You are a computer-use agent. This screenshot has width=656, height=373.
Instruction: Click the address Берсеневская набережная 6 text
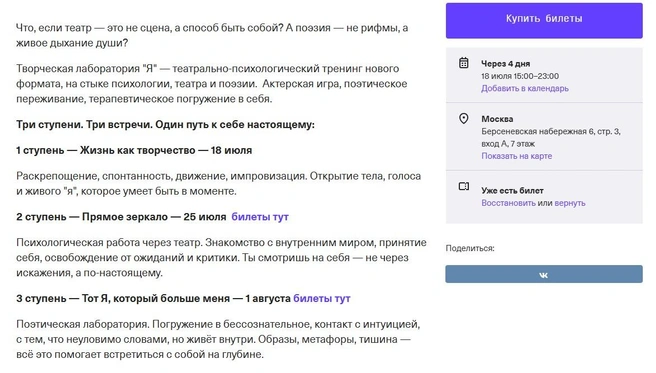coord(551,138)
